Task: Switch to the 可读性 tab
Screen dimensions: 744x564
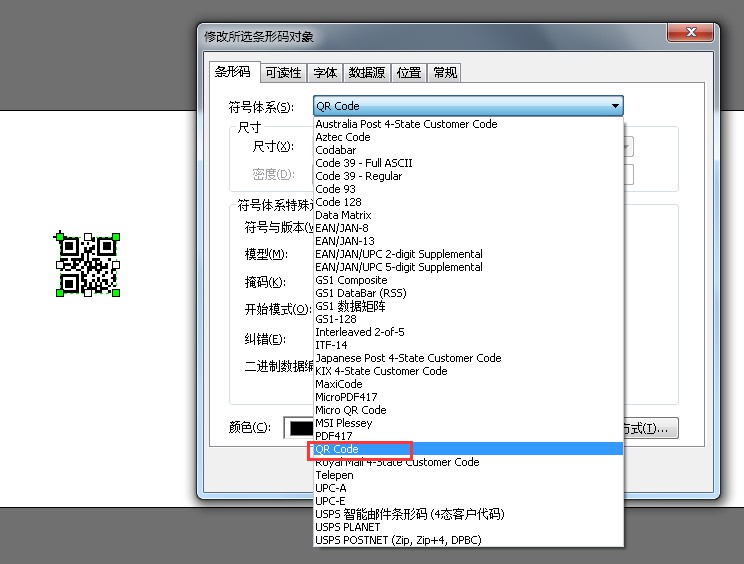Action: [283, 73]
